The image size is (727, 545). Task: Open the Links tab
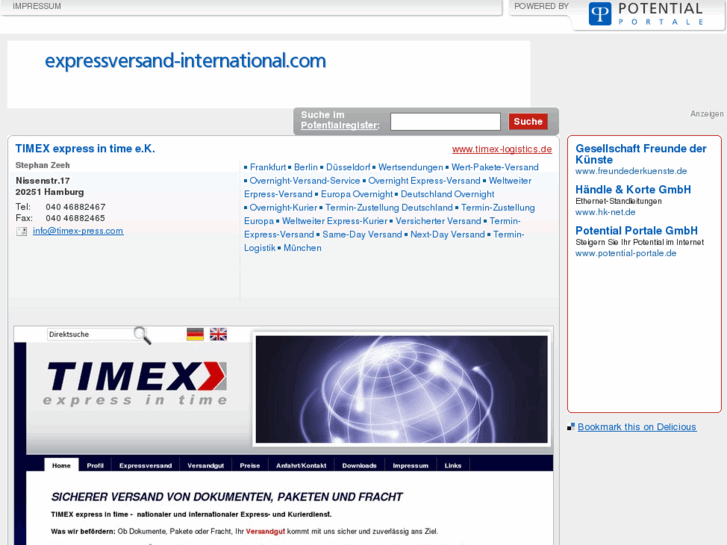[x=453, y=466]
